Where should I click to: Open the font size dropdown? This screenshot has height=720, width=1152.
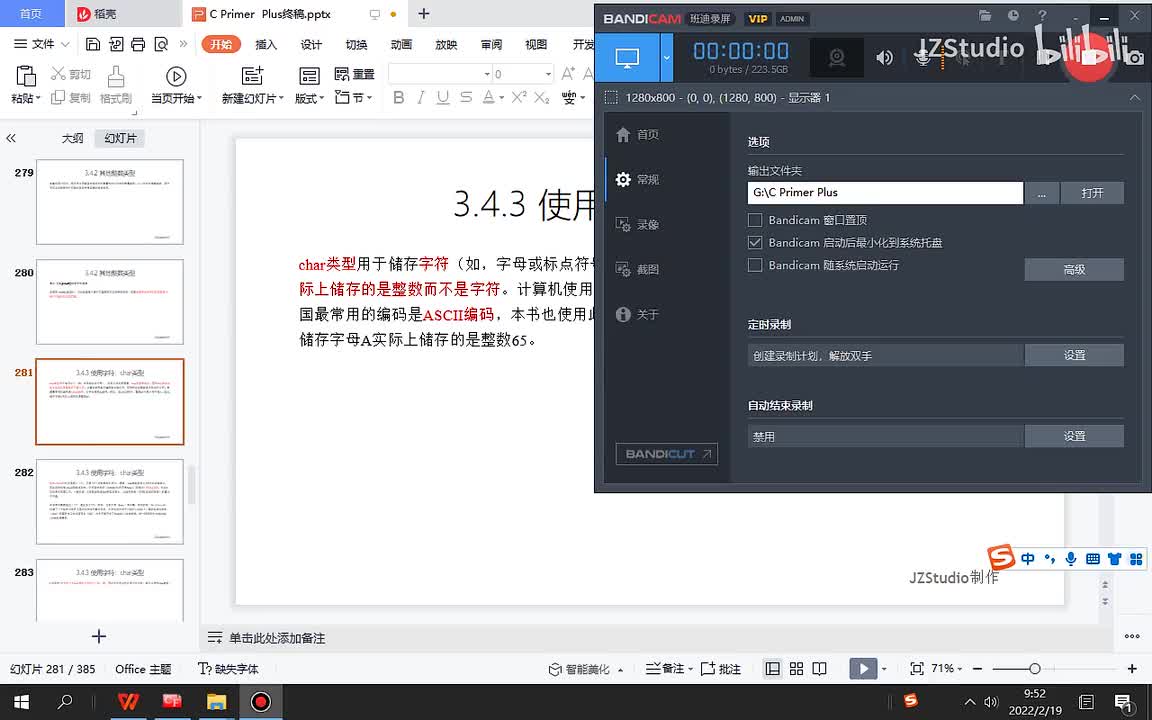[548, 74]
